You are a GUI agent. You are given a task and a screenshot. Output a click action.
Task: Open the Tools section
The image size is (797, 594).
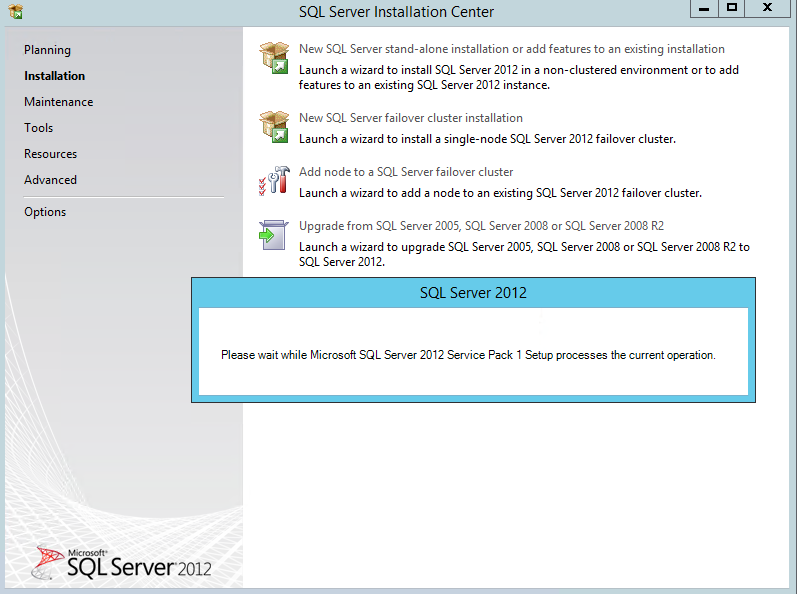(x=39, y=128)
